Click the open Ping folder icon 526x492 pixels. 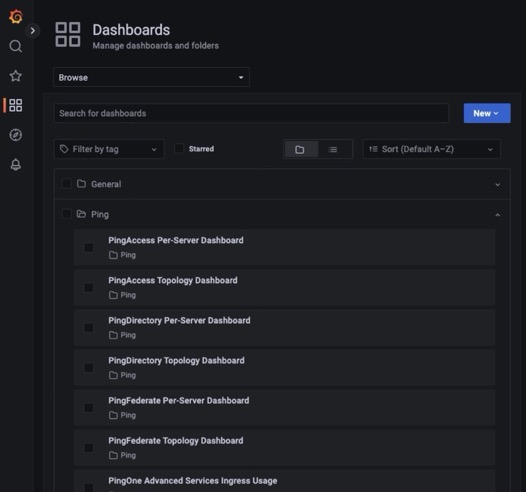click(x=81, y=214)
